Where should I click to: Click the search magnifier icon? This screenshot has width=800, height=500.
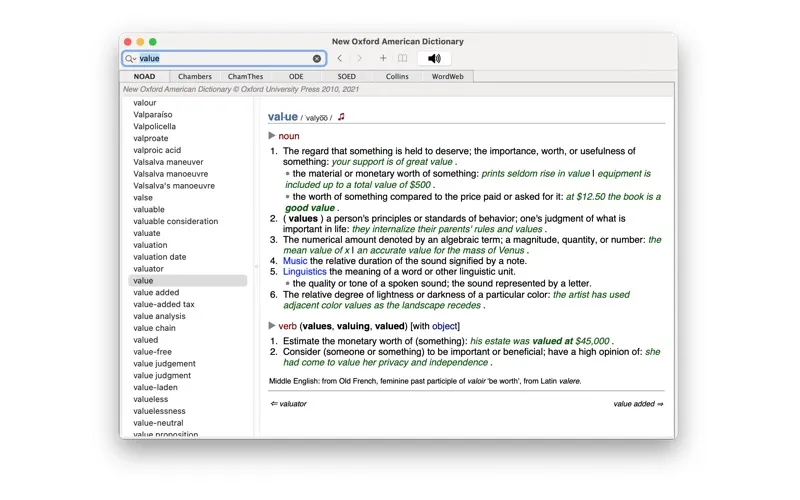130,59
